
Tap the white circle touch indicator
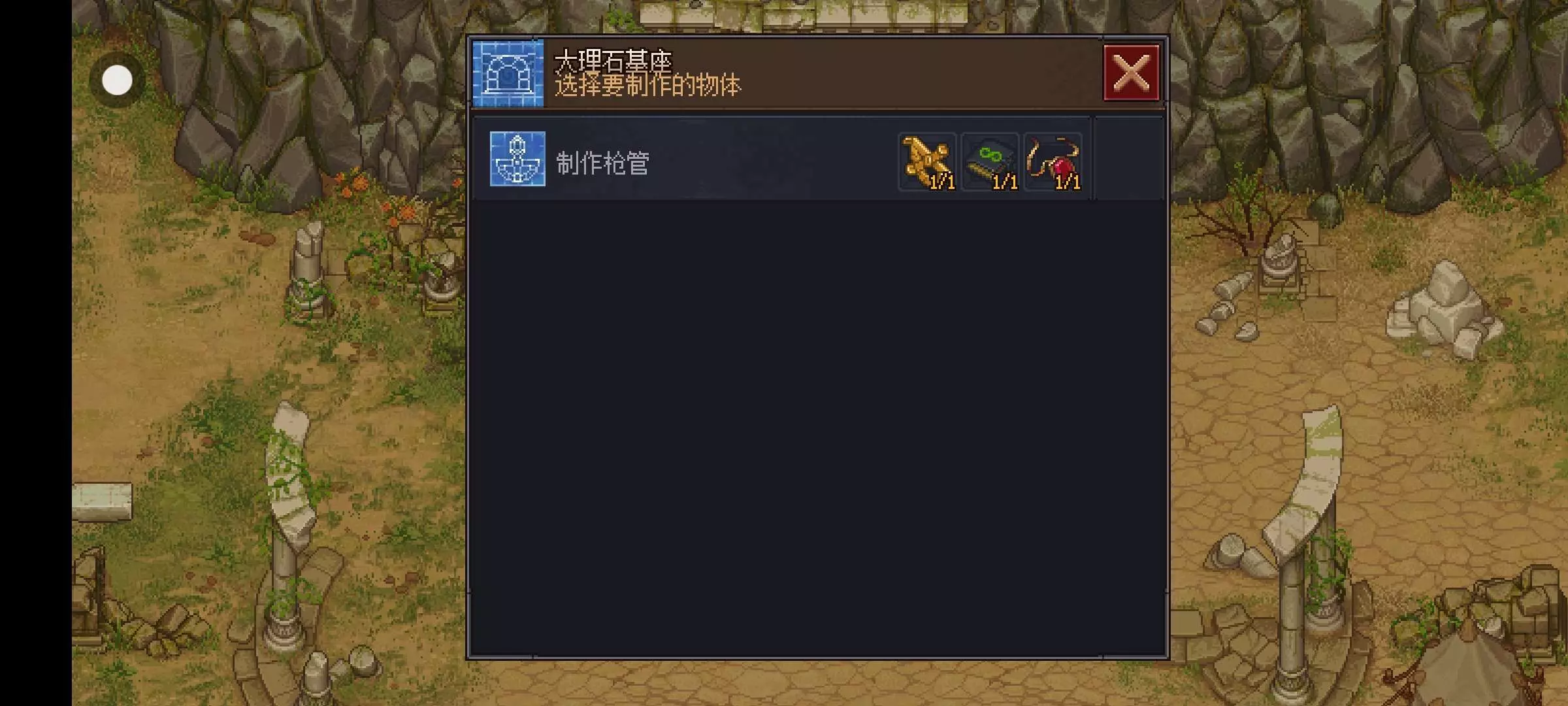point(117,80)
